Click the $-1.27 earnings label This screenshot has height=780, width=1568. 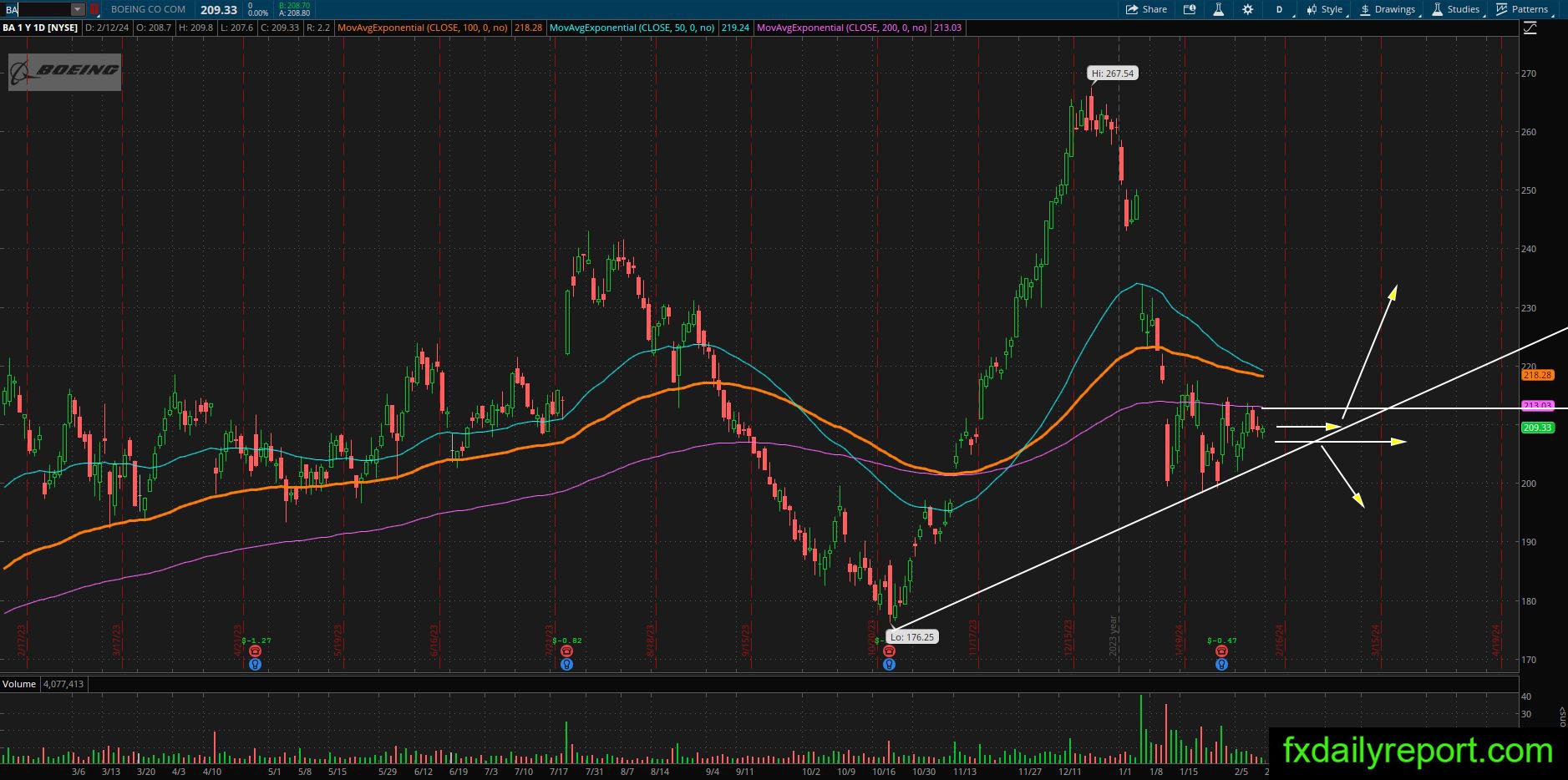tap(256, 641)
